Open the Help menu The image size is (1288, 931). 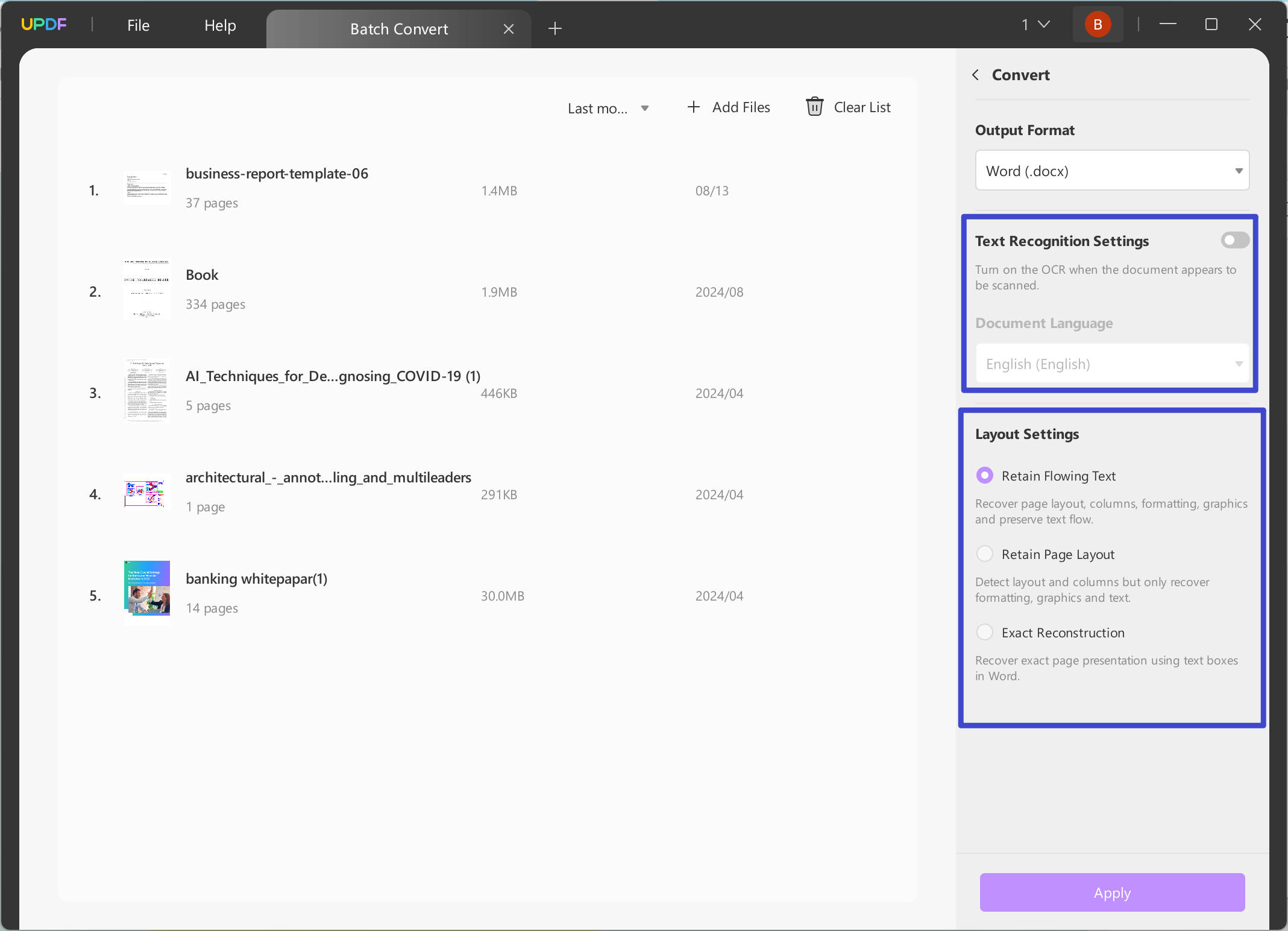tap(219, 25)
